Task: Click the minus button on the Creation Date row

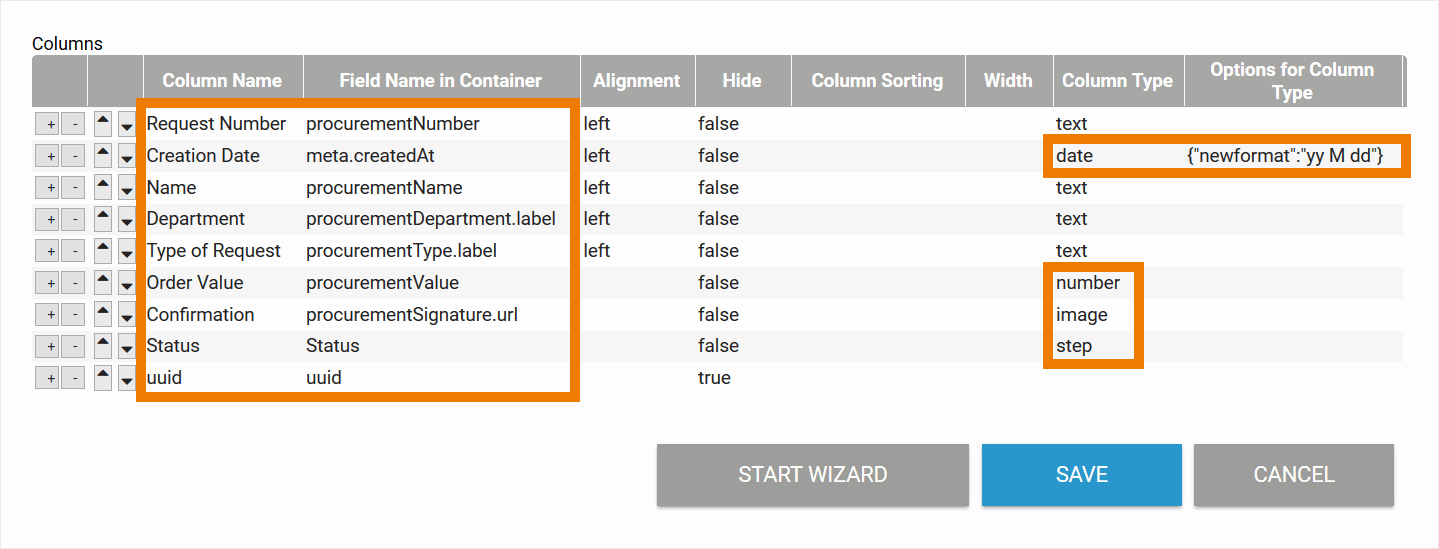Action: click(73, 157)
